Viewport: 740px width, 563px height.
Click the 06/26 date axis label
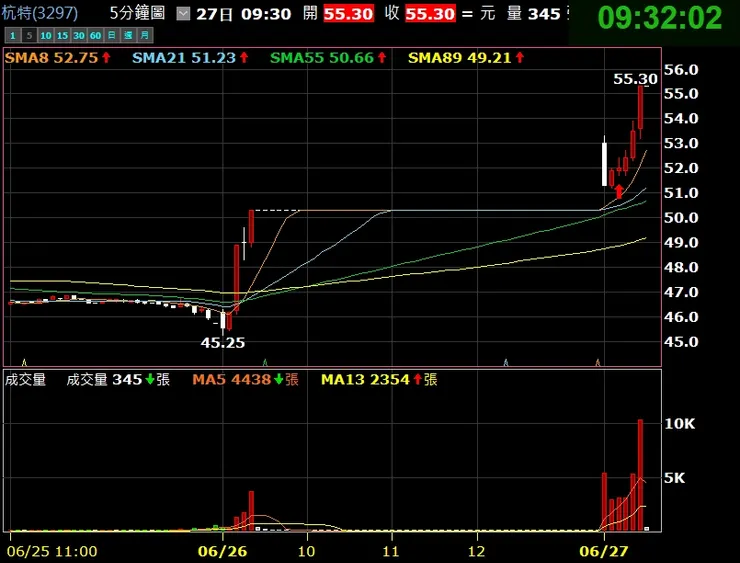222,551
